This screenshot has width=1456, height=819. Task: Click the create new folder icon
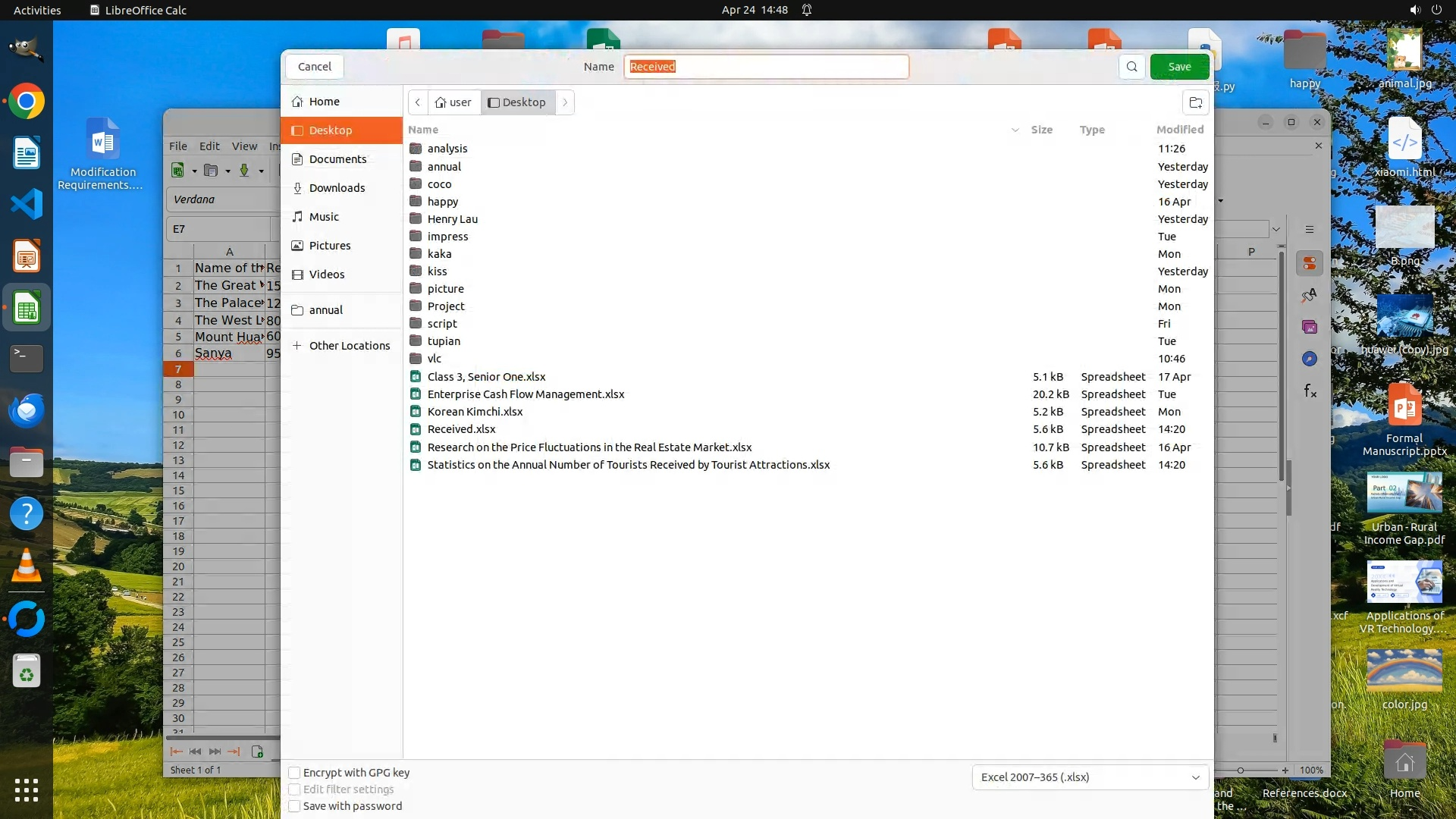pyautogui.click(x=1195, y=102)
